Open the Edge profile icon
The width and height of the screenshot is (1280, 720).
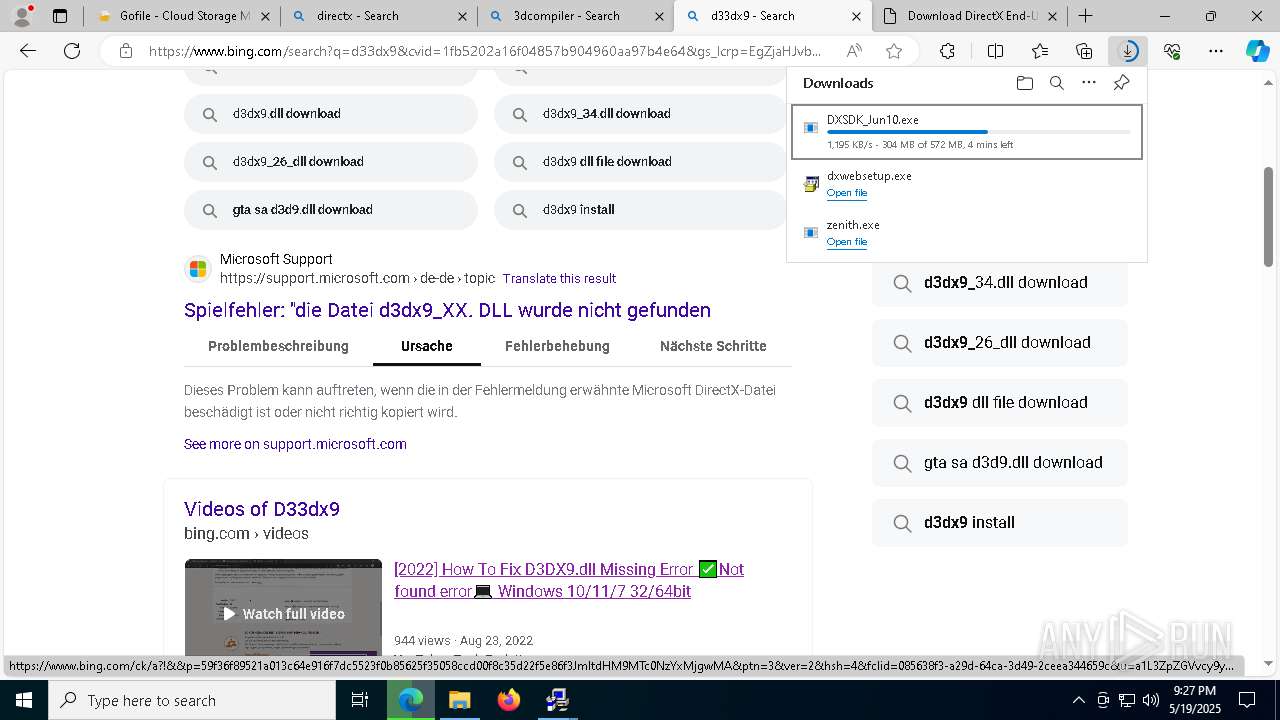(21, 15)
